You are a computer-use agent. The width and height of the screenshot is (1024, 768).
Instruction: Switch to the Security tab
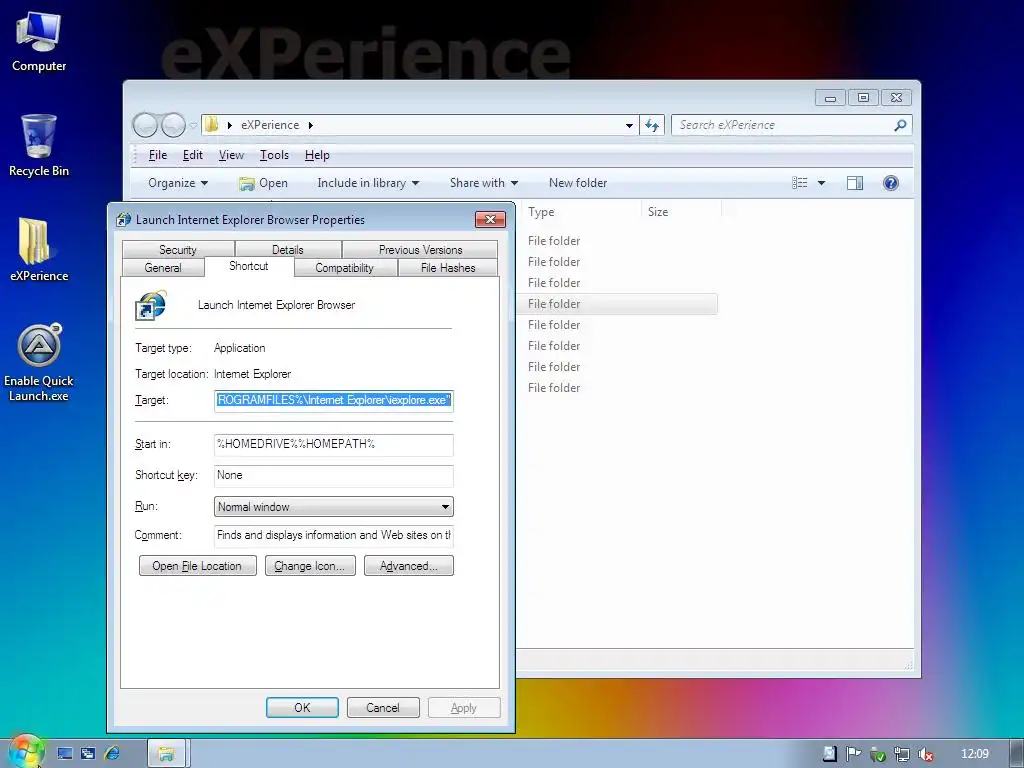point(178,249)
